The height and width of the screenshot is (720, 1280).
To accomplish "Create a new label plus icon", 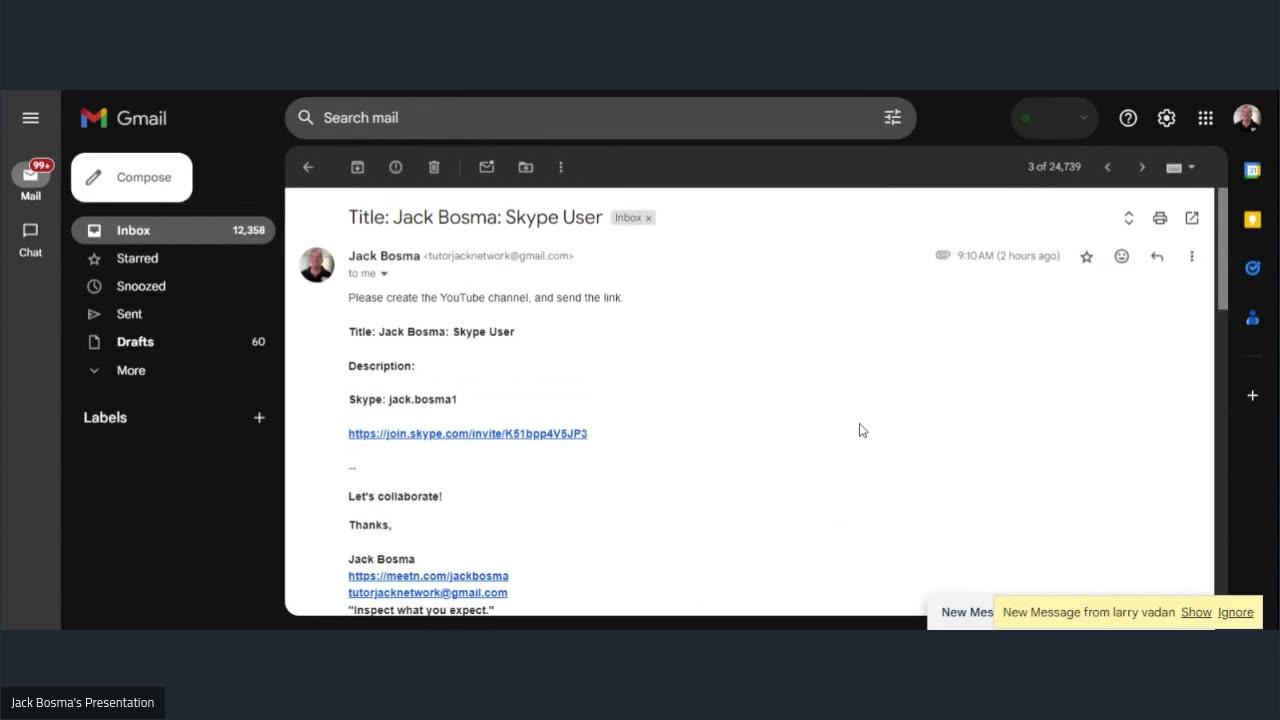I will pos(259,418).
